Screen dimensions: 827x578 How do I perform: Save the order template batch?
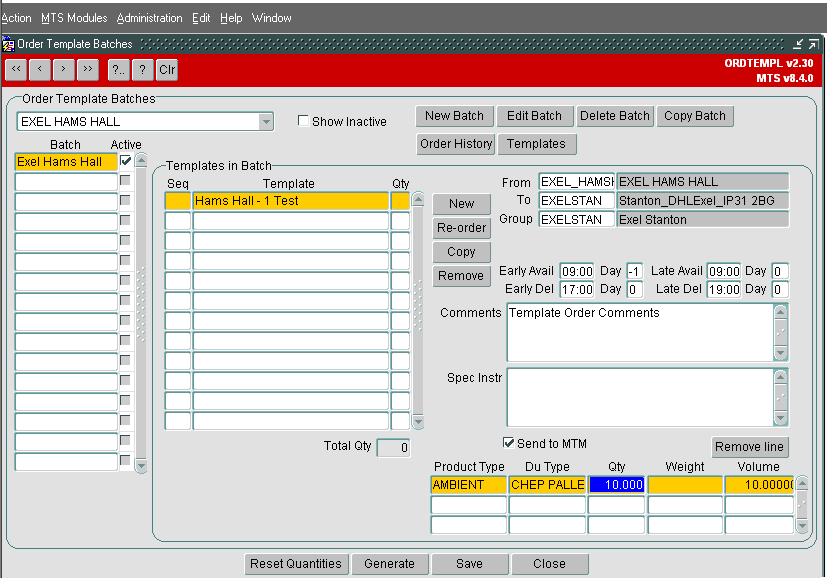[x=469, y=564]
